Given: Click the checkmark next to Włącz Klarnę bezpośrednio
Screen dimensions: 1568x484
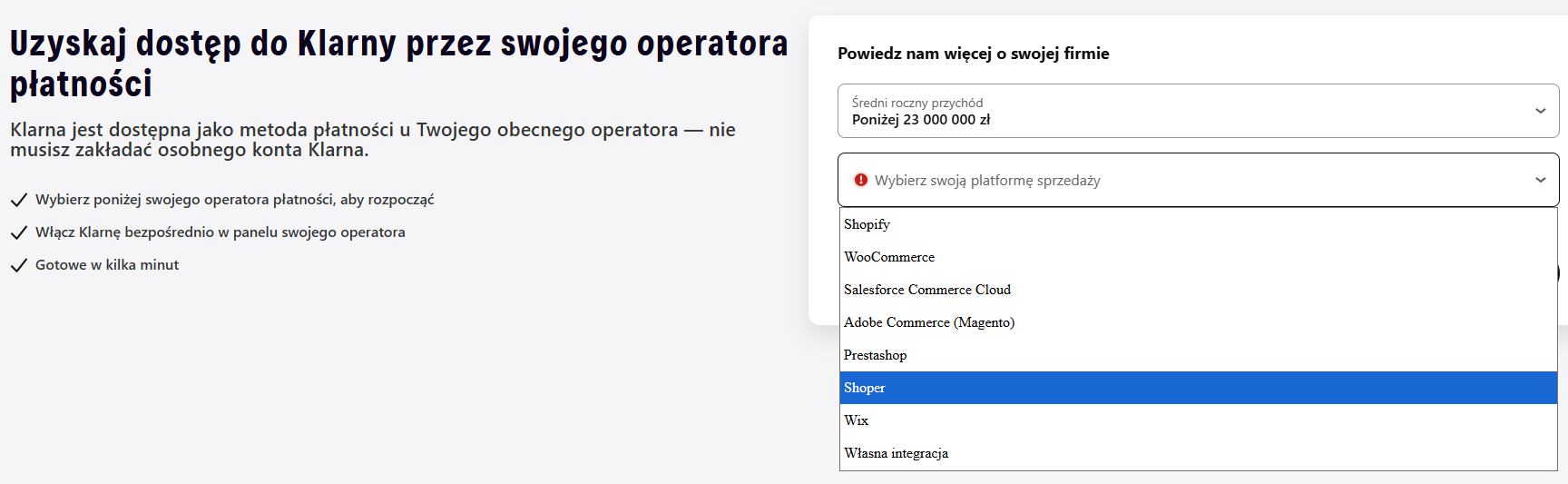Looking at the screenshot, I should click(x=18, y=232).
